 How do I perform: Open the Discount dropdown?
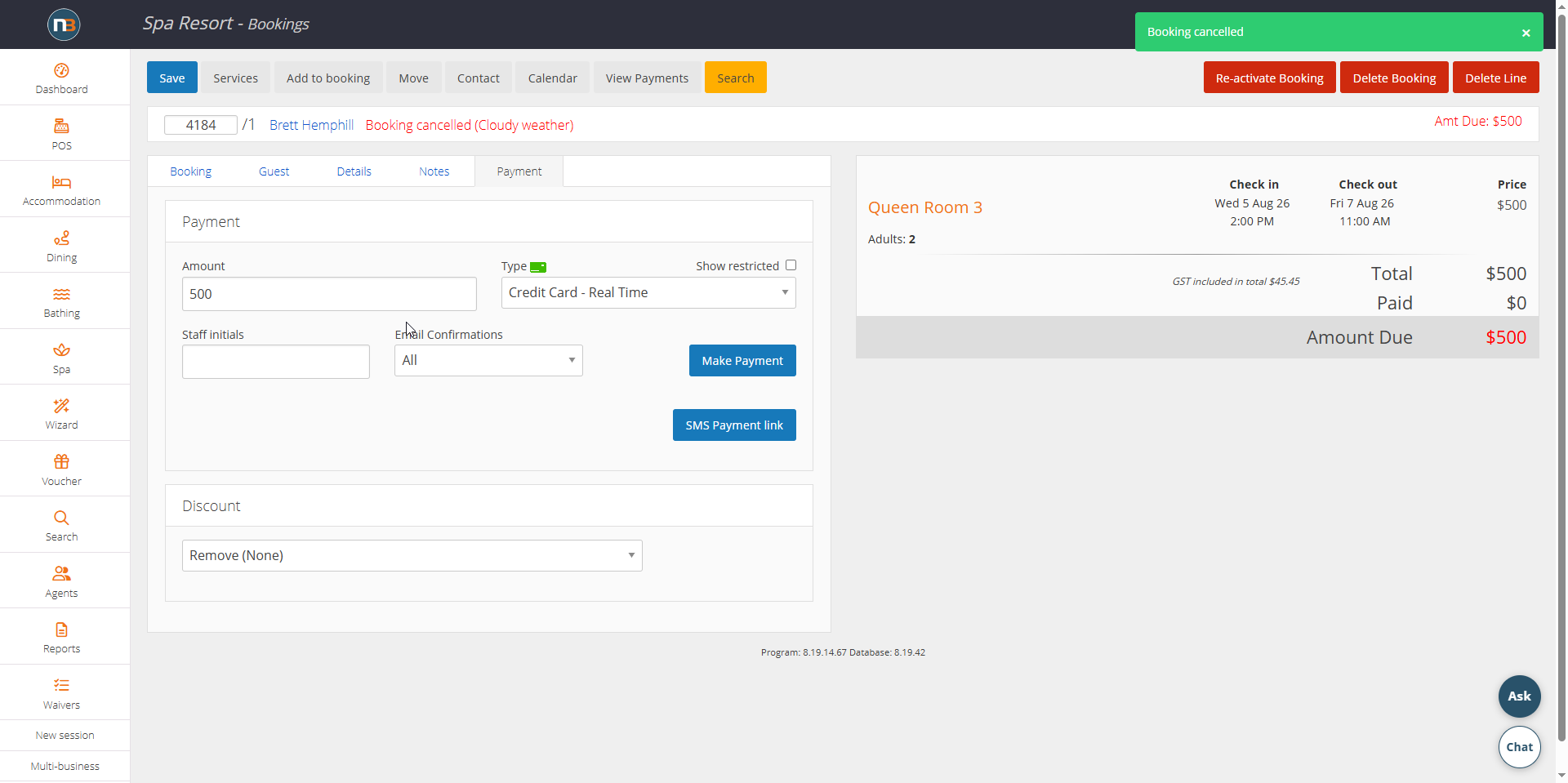click(412, 555)
